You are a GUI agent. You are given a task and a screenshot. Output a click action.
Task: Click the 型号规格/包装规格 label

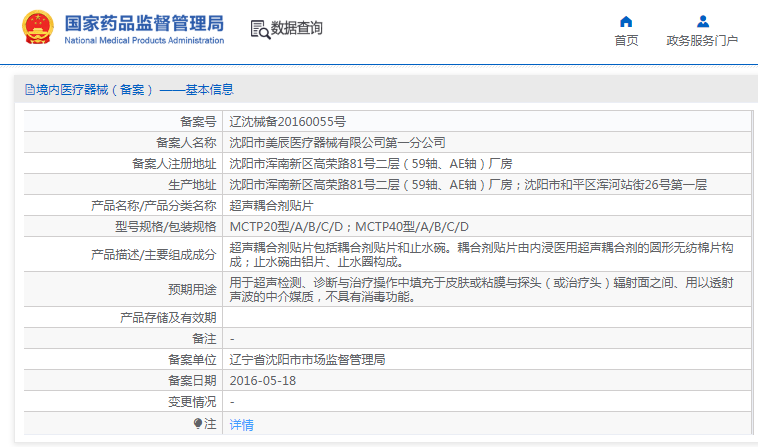pos(165,227)
